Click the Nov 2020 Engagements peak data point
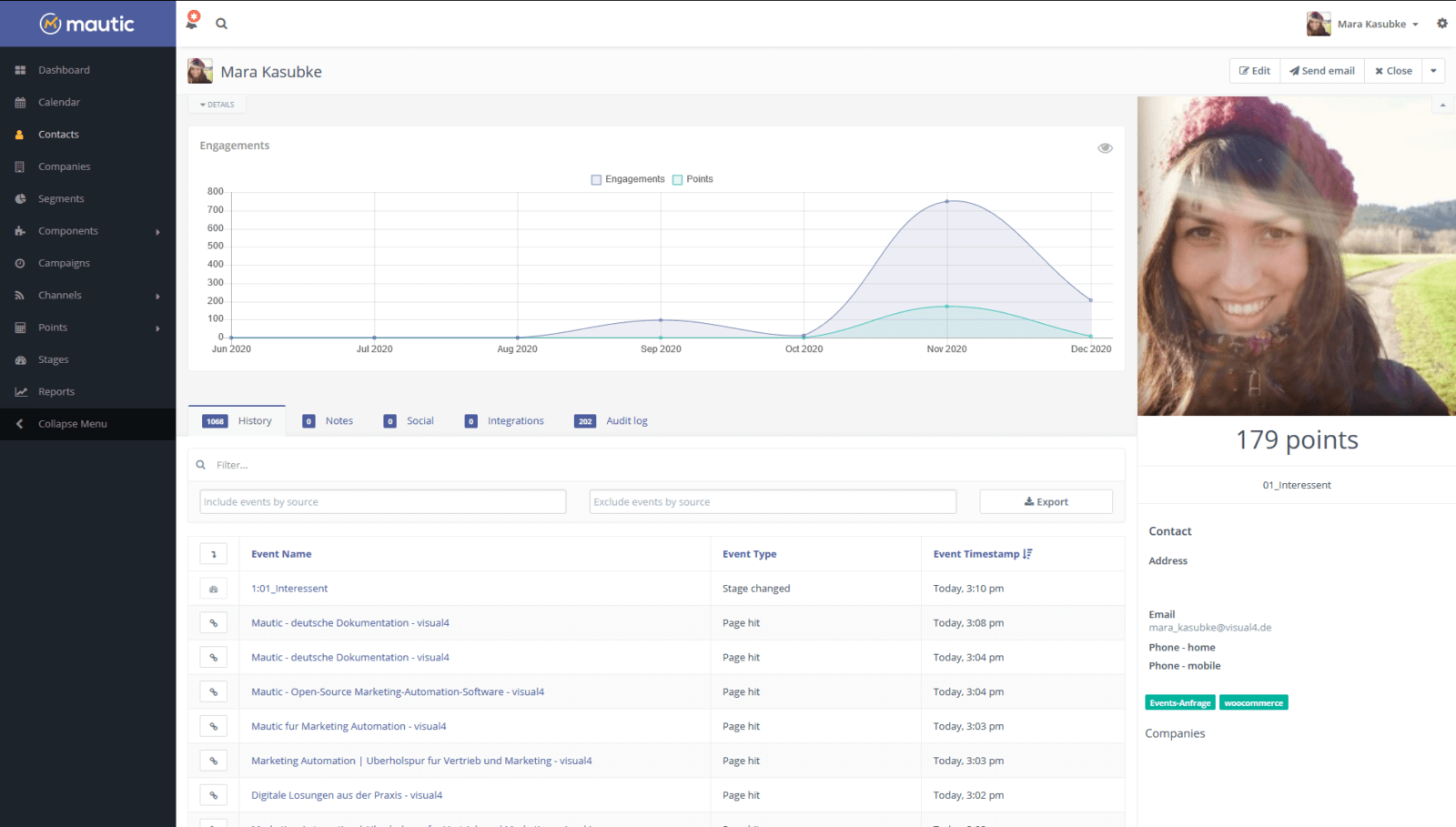The image size is (1456, 827). [x=947, y=201]
